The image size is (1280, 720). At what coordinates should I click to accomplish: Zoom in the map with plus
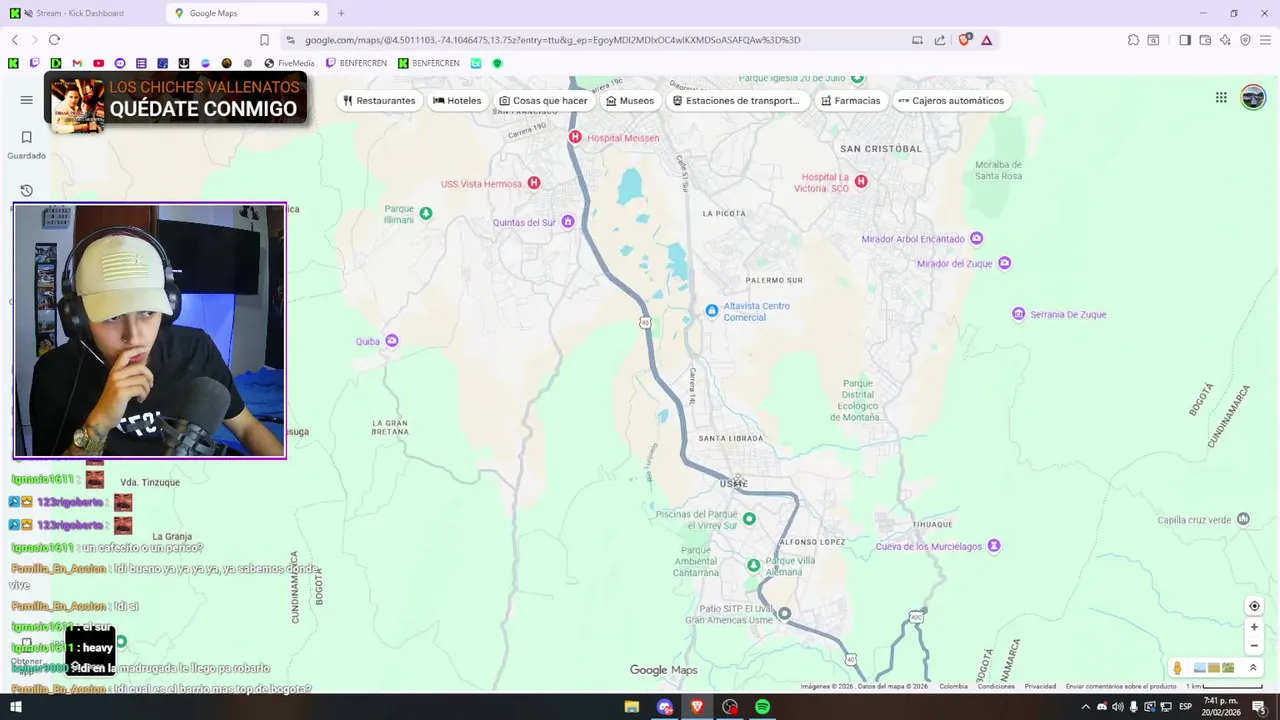click(x=1254, y=627)
